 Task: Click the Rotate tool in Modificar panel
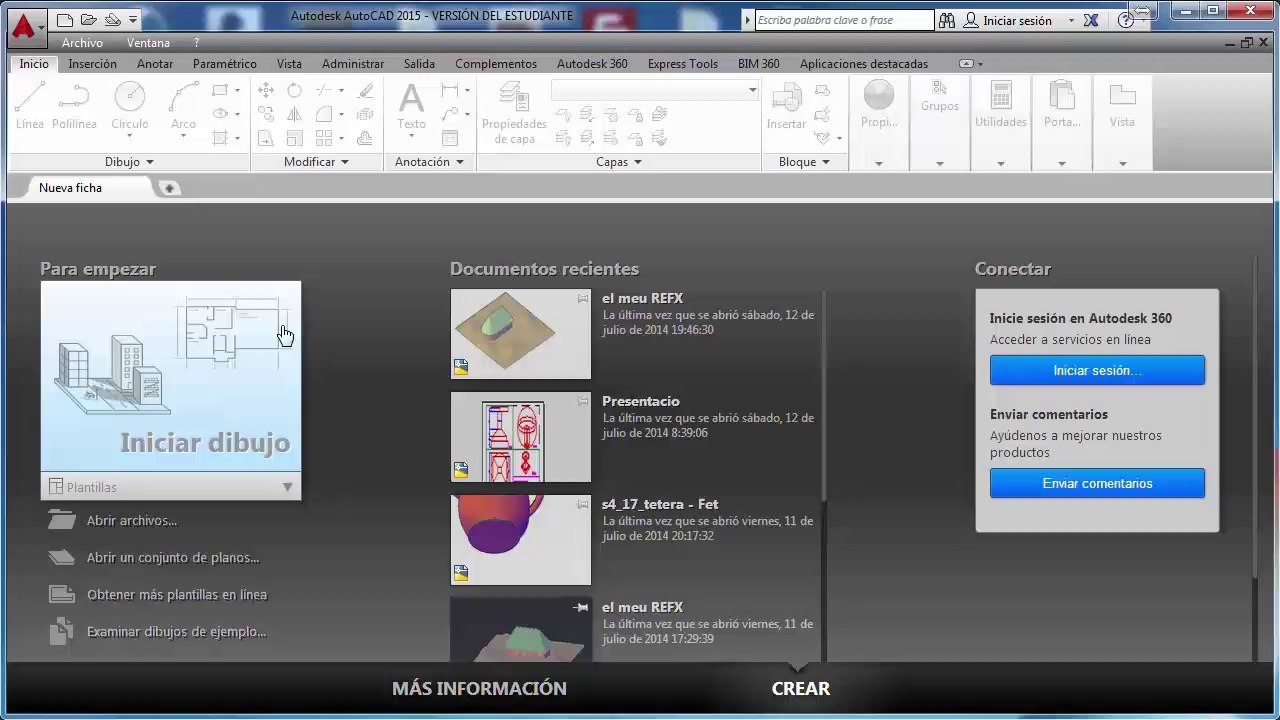(294, 90)
